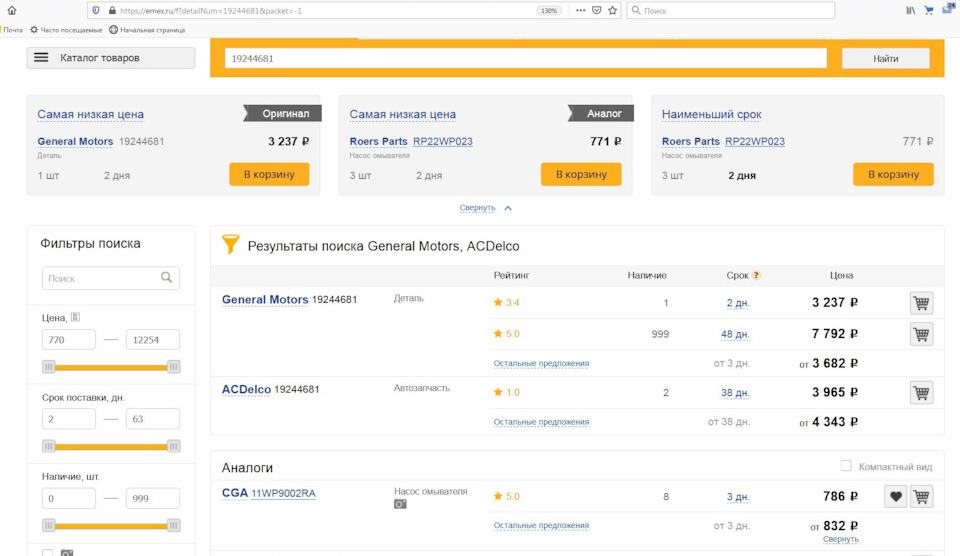Tick the photo filter checkbox in sidebar

click(48, 553)
